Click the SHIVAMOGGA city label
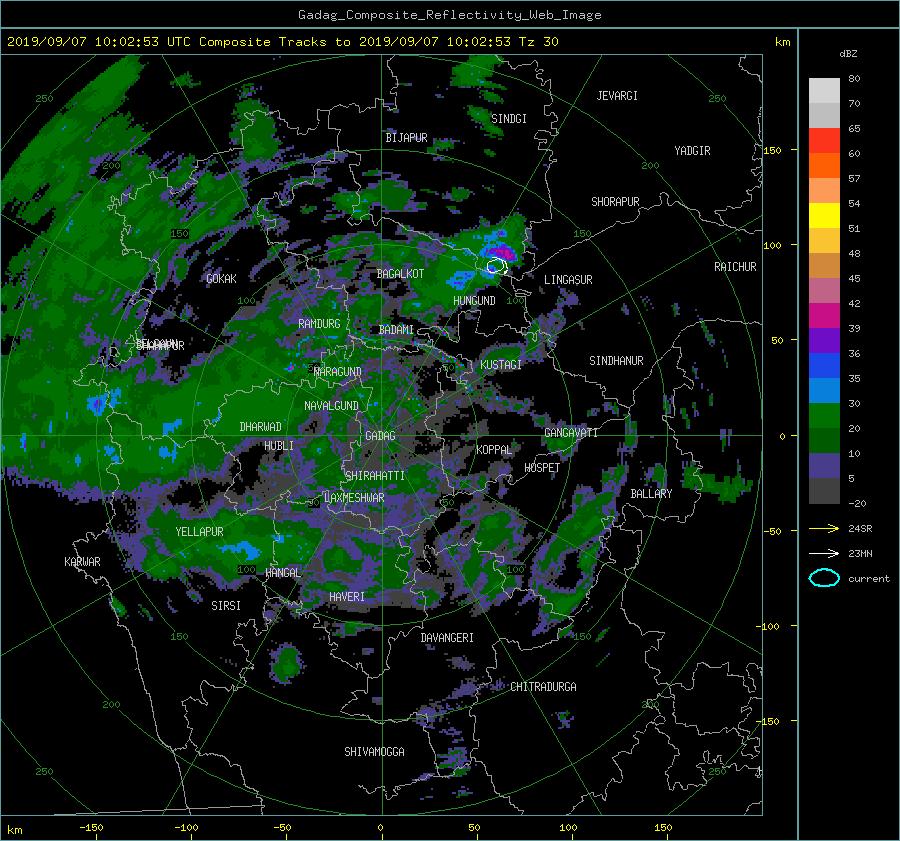Viewport: 900px width, 841px height. tap(374, 752)
